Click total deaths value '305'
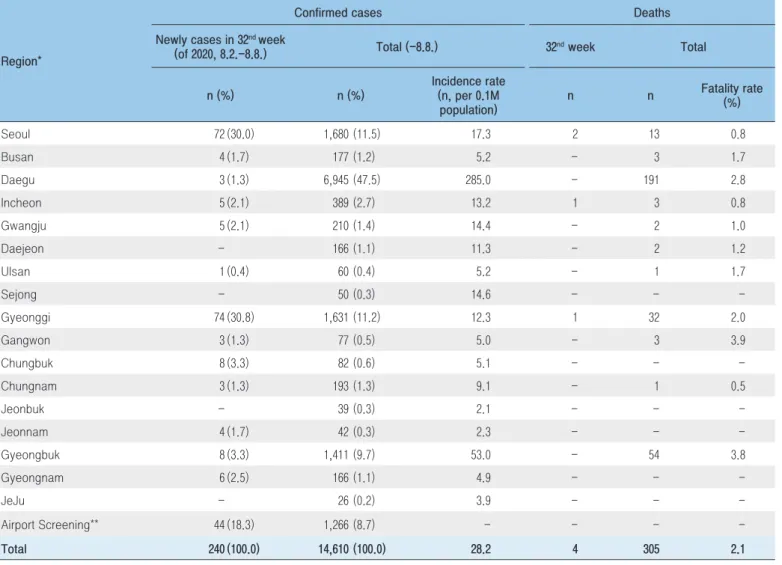 (651, 550)
